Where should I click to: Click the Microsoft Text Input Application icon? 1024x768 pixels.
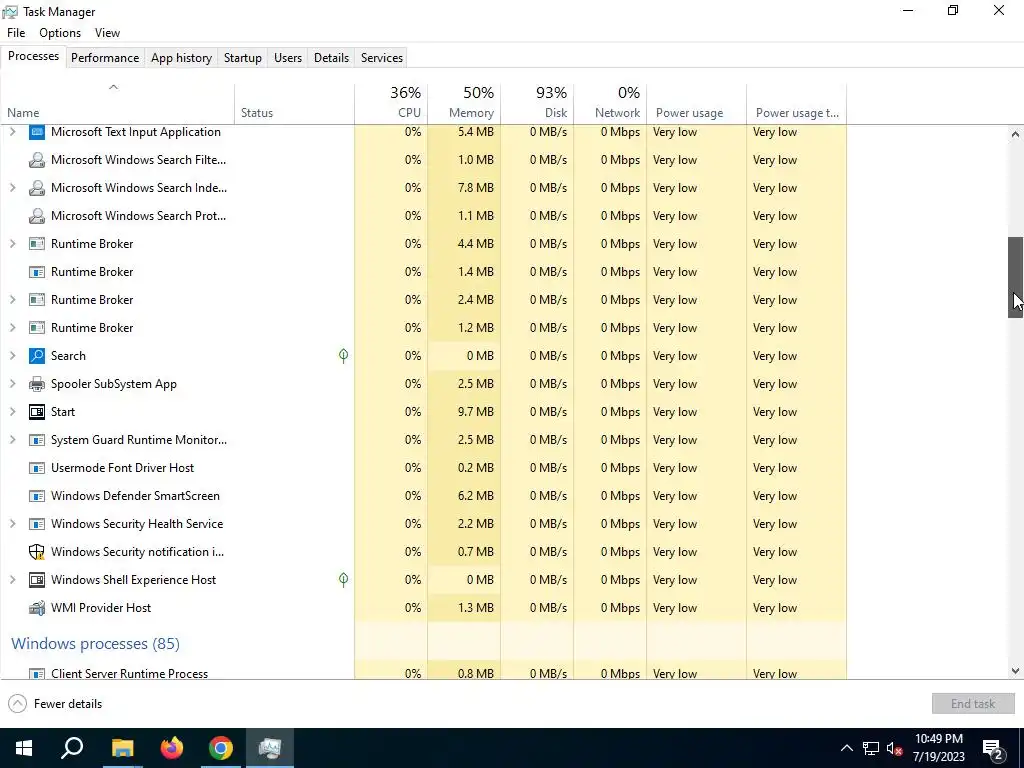(x=37, y=132)
